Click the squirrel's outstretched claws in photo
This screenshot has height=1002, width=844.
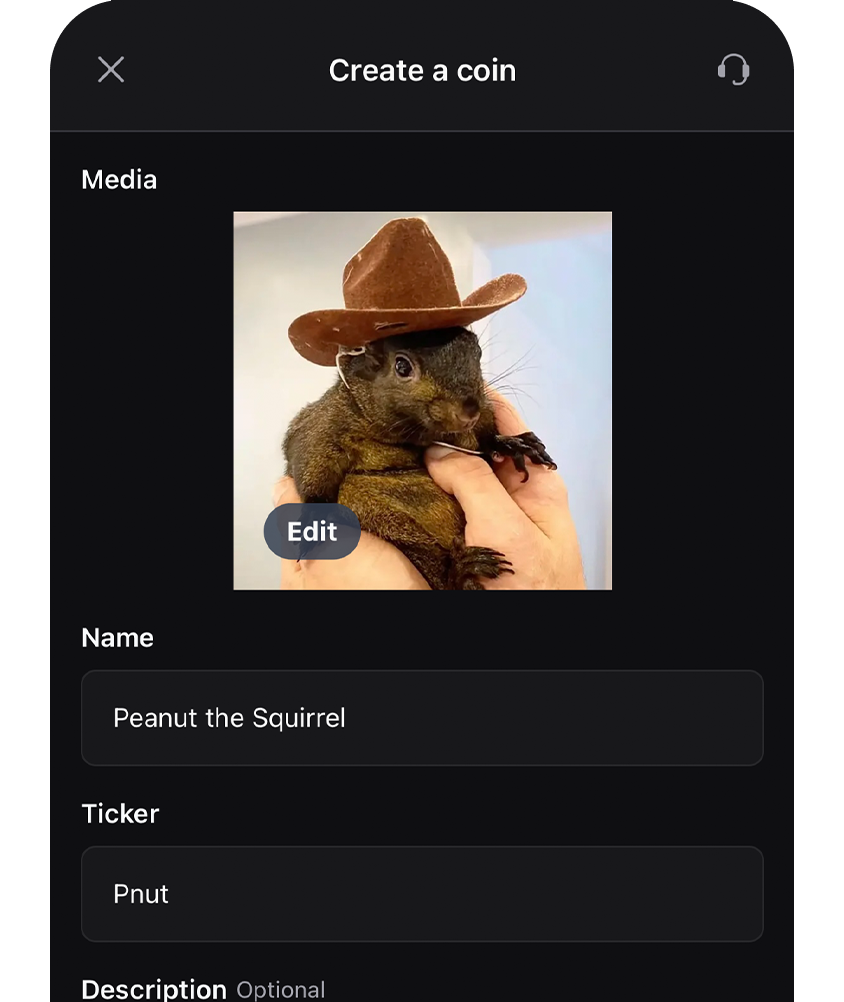(x=527, y=451)
